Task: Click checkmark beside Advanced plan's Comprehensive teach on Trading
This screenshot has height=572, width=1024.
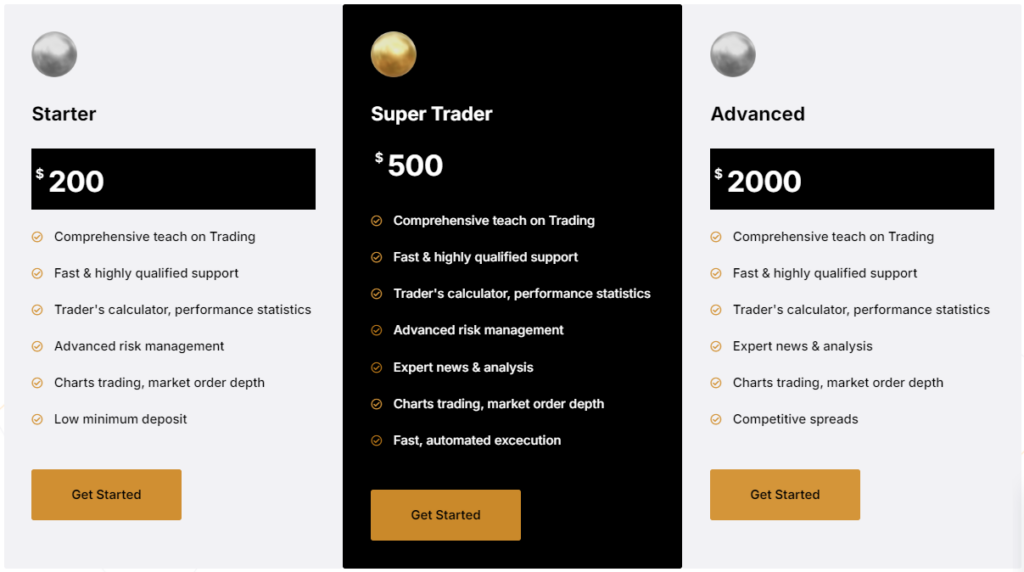Action: coord(716,237)
